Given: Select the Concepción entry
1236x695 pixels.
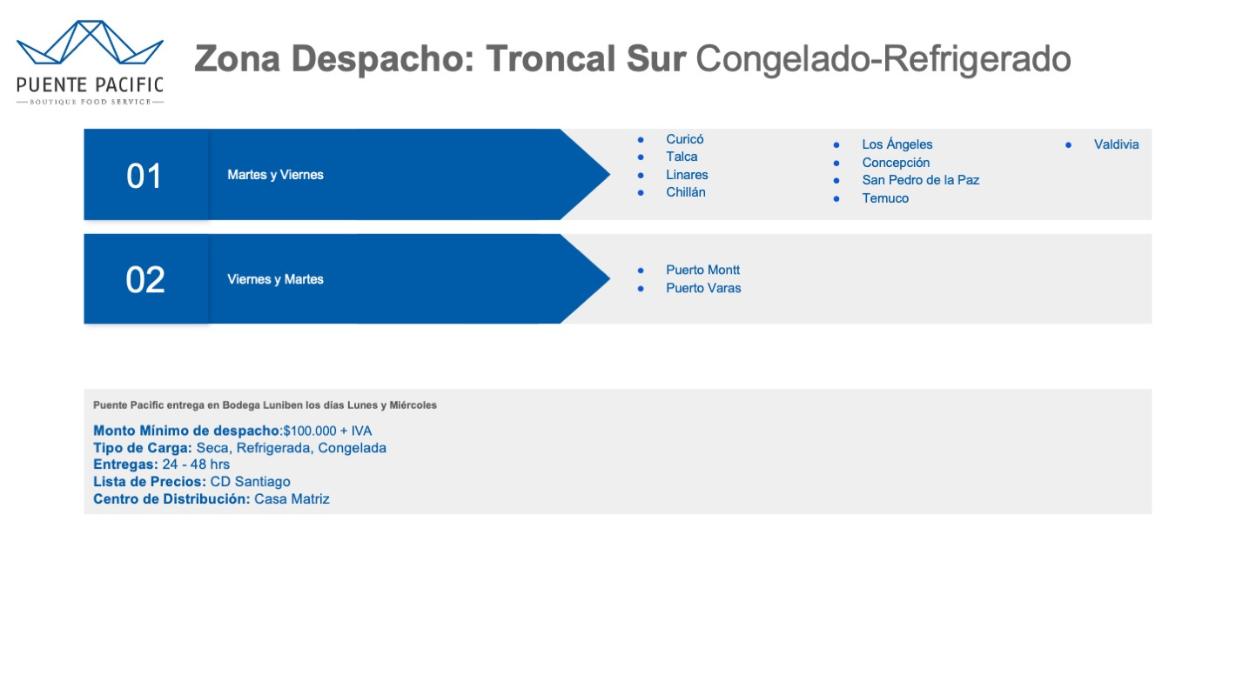Looking at the screenshot, I should [x=896, y=163].
